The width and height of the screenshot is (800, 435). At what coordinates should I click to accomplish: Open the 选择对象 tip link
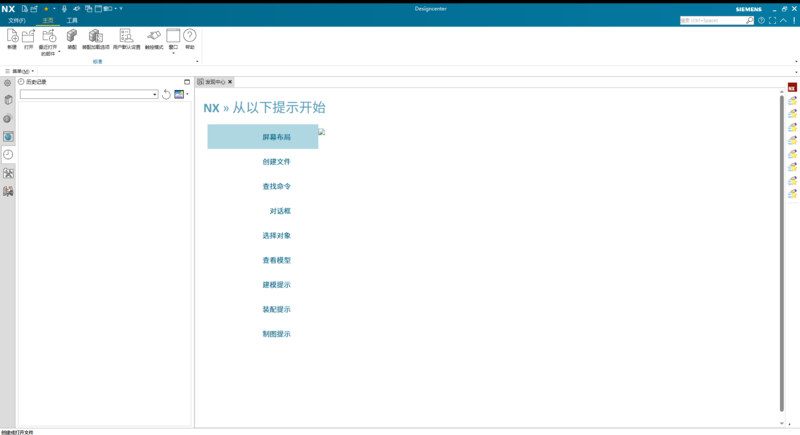pyautogui.click(x=277, y=236)
